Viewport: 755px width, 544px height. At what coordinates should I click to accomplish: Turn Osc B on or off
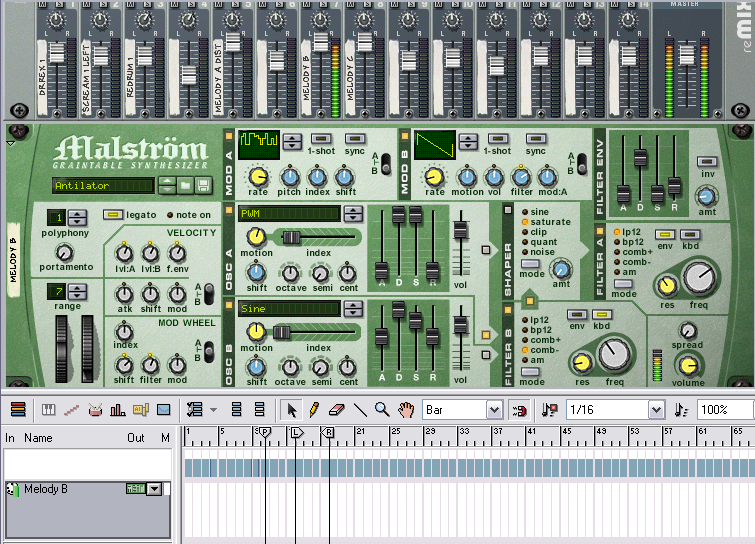click(229, 305)
